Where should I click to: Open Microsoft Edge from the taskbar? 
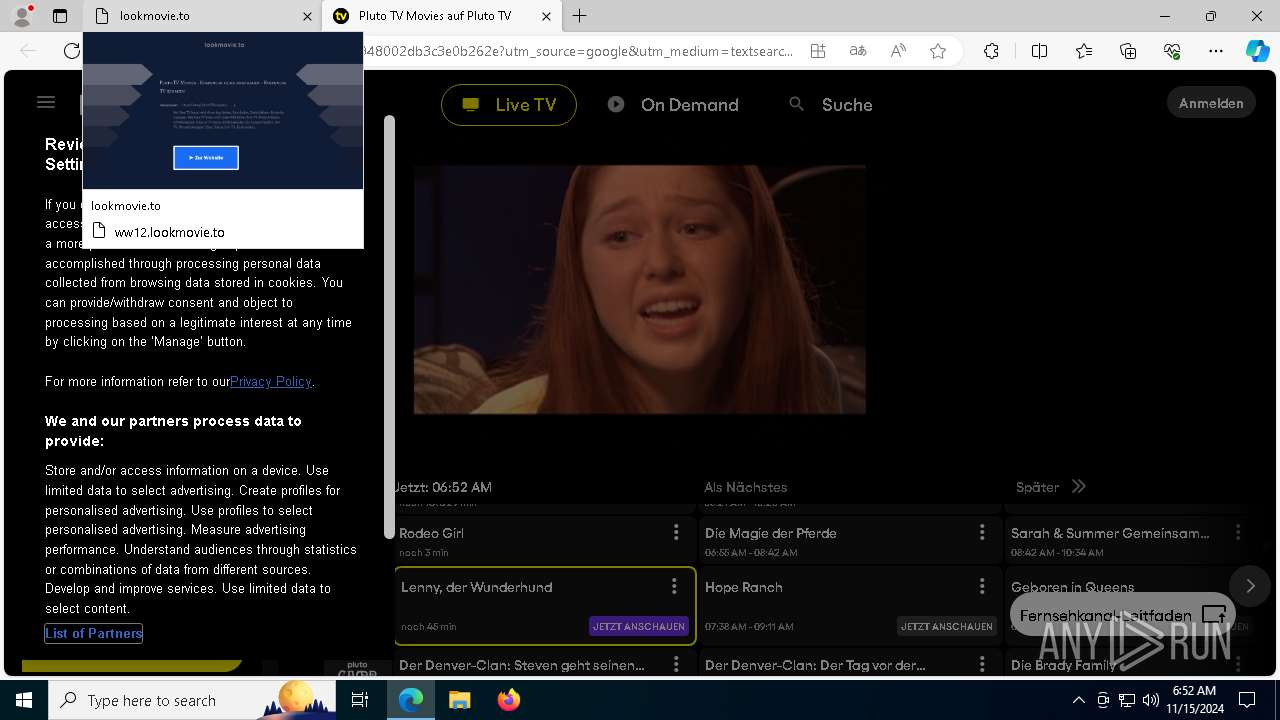click(411, 700)
